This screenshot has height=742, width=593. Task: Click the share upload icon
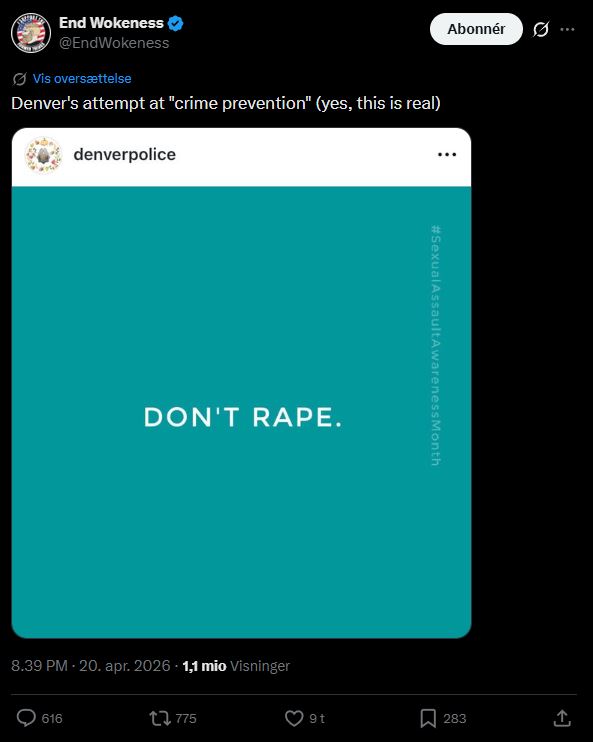[562, 718]
